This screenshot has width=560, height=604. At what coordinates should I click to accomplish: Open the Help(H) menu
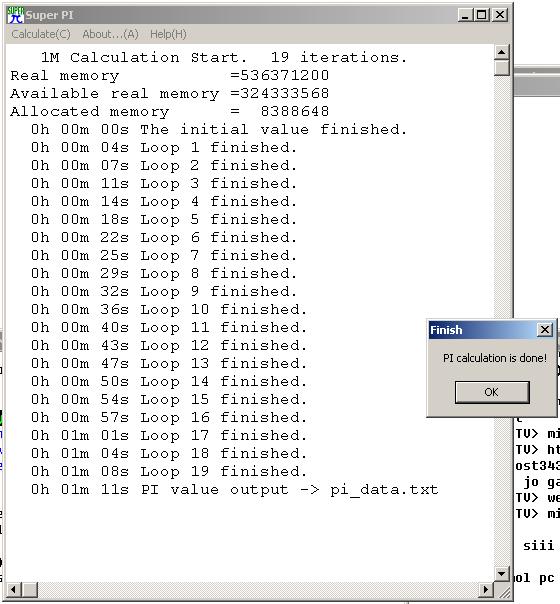[x=168, y=34]
